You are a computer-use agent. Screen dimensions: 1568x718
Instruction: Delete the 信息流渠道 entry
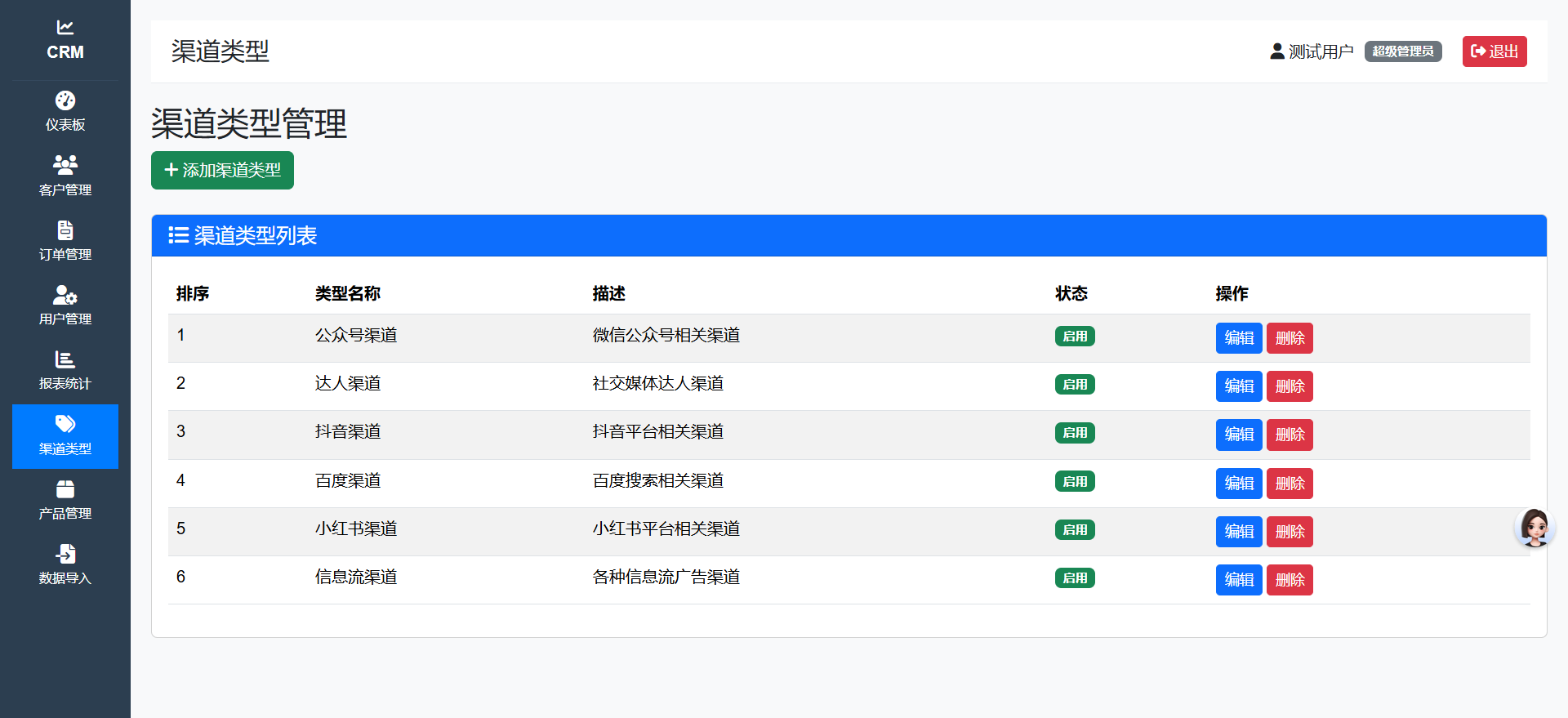1289,580
